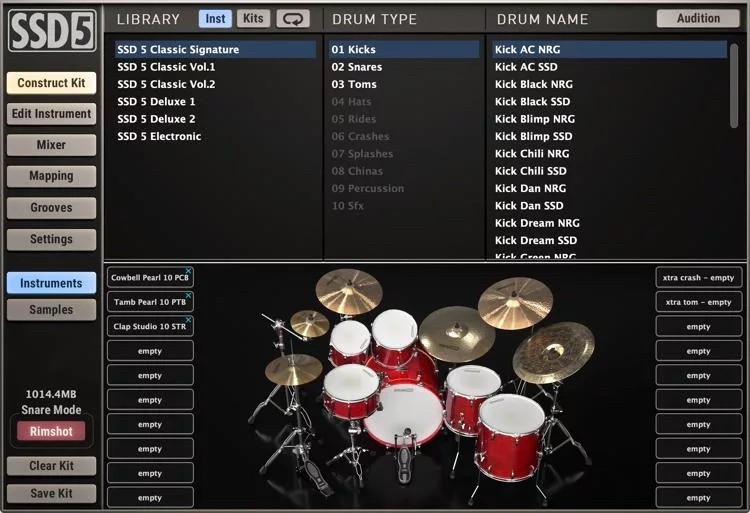The width and height of the screenshot is (750, 513).
Task: Select the hi-hat cymbal in the kit image
Action: [293, 370]
